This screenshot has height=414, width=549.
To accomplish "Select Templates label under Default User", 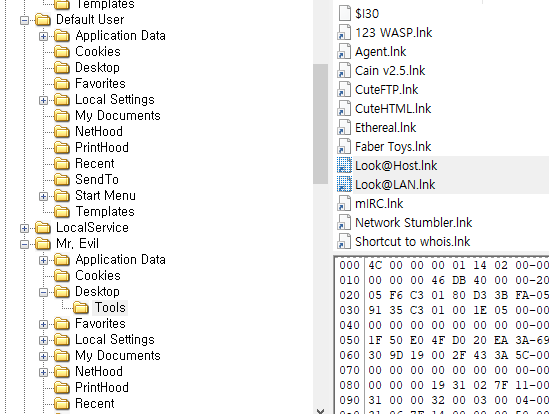I will 105,212.
